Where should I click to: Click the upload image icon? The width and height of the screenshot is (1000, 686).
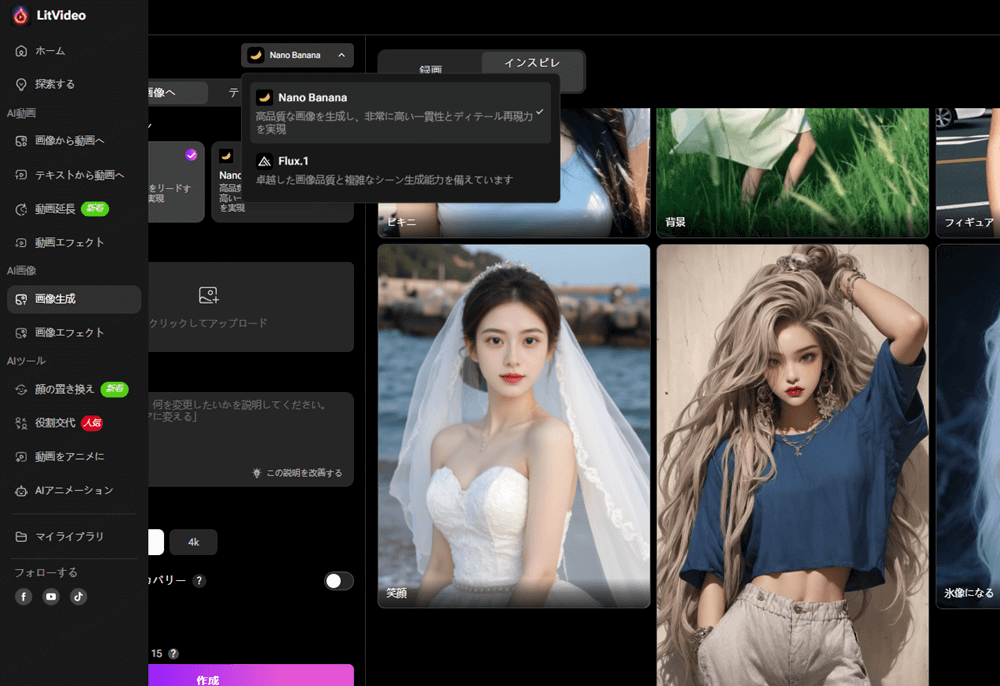(208, 295)
